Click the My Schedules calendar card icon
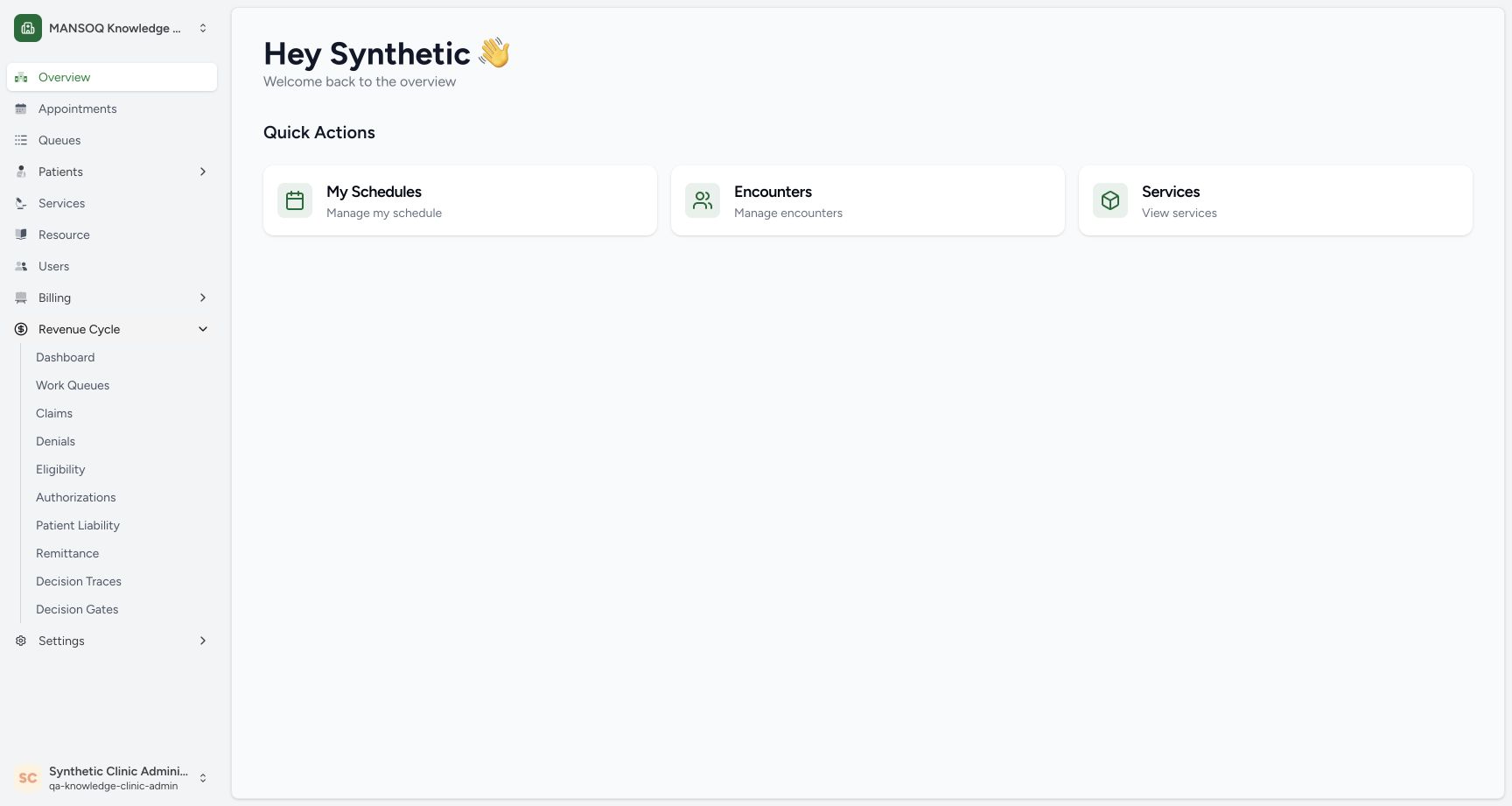This screenshot has width=1512, height=806. (x=295, y=200)
